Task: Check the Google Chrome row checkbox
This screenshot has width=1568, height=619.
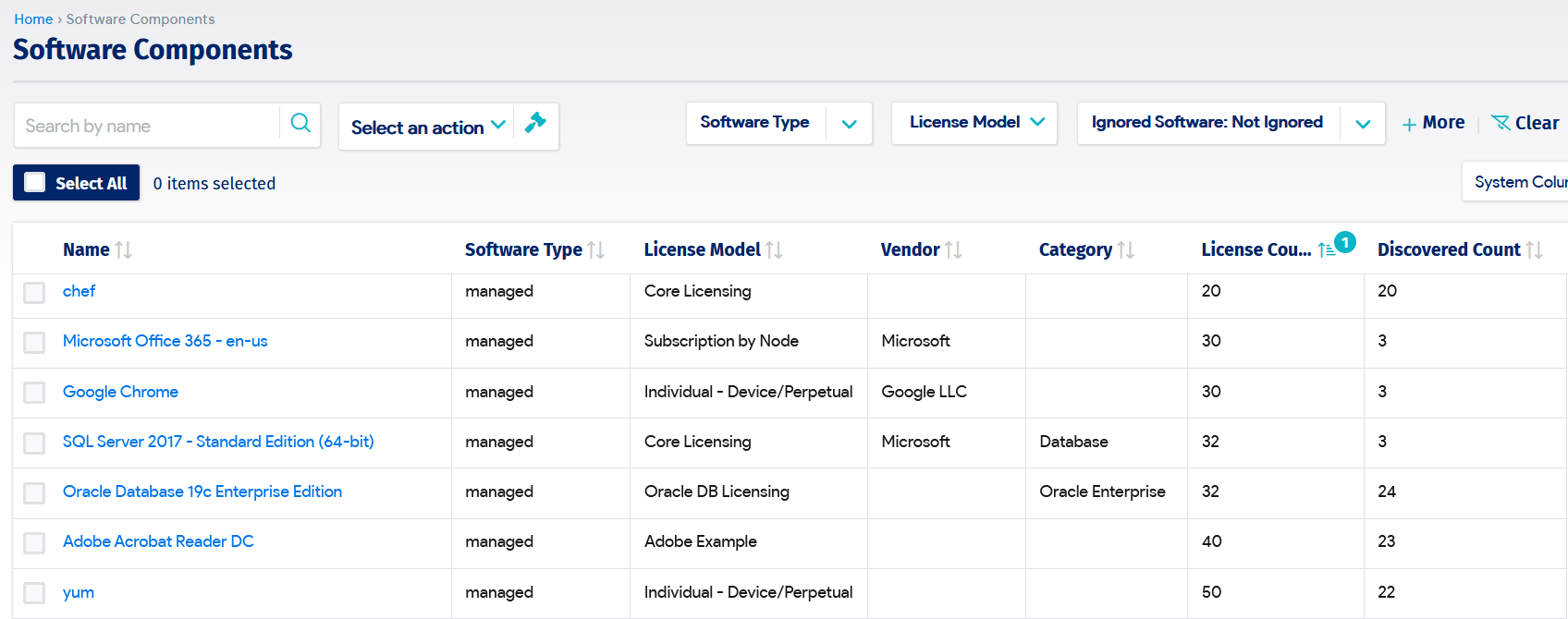Action: tap(34, 393)
